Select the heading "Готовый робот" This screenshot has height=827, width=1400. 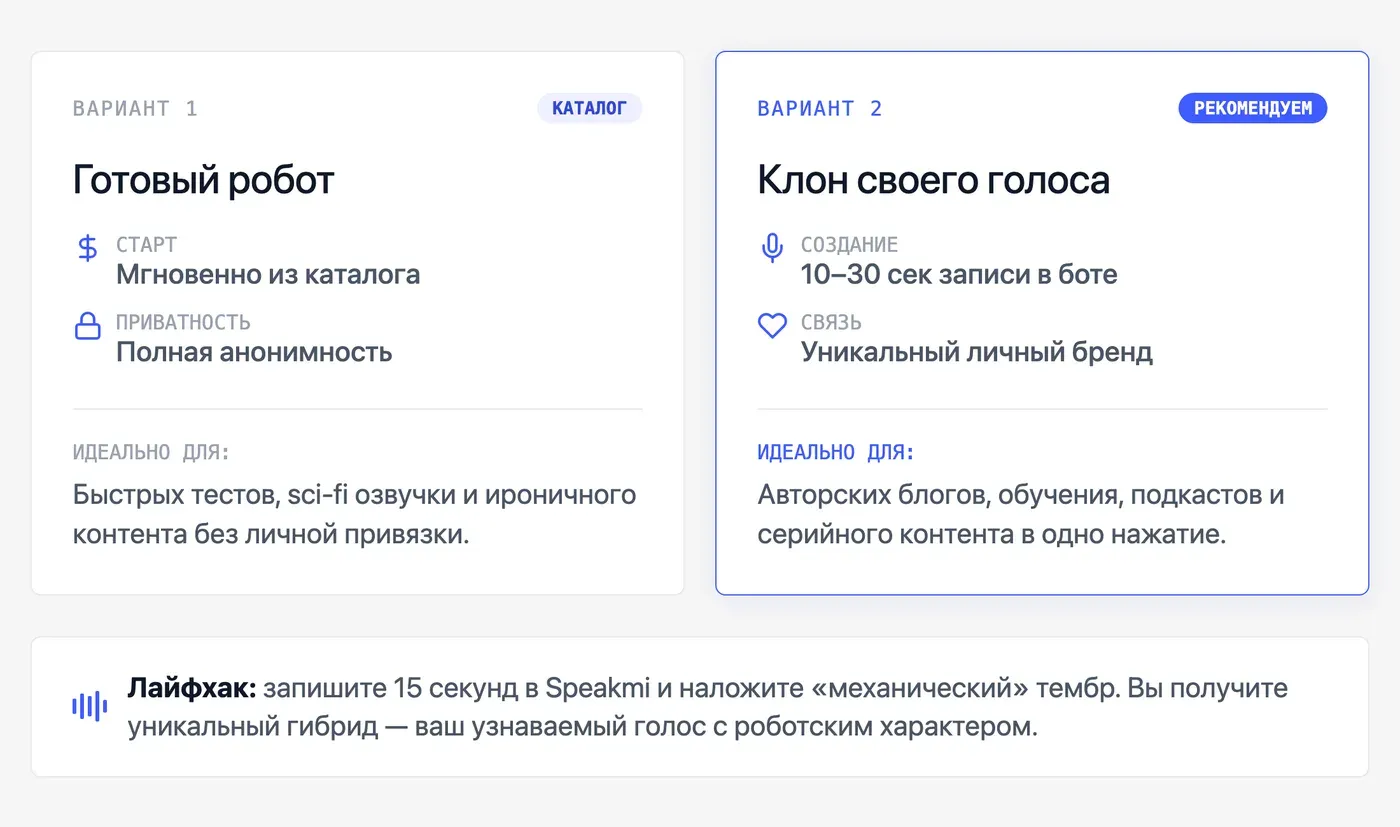pos(203,180)
